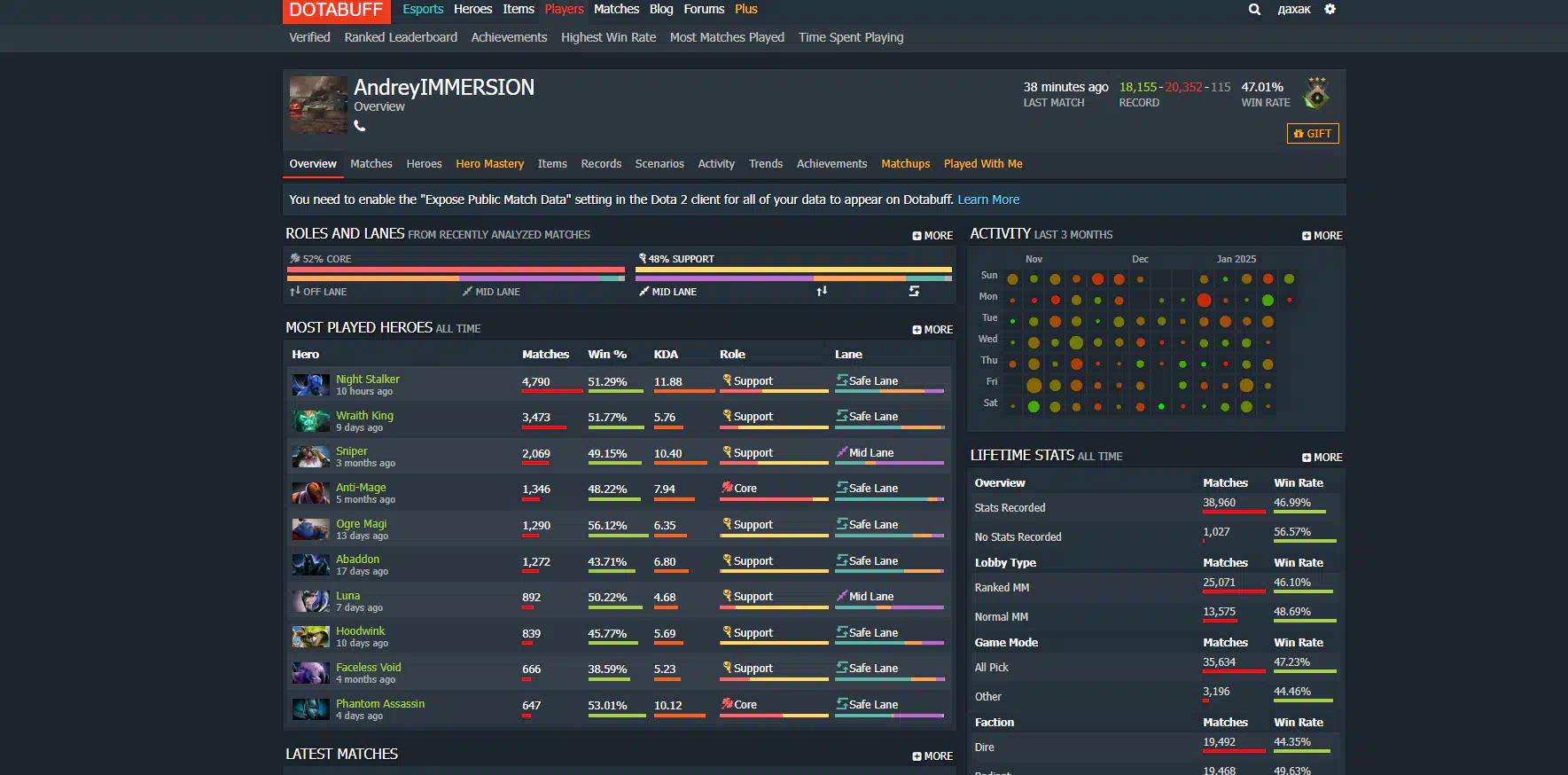Viewport: 1568px width, 775px height.
Task: Open the Records tab
Action: [601, 164]
